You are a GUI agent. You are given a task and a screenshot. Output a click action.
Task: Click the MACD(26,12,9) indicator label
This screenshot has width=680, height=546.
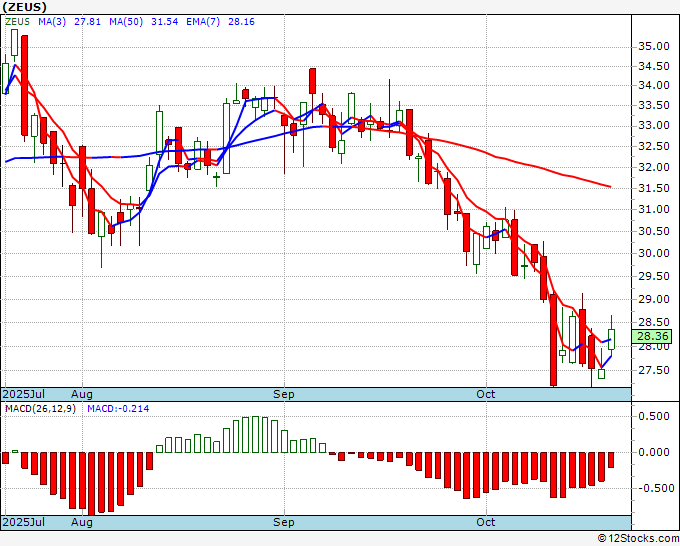tap(40, 409)
